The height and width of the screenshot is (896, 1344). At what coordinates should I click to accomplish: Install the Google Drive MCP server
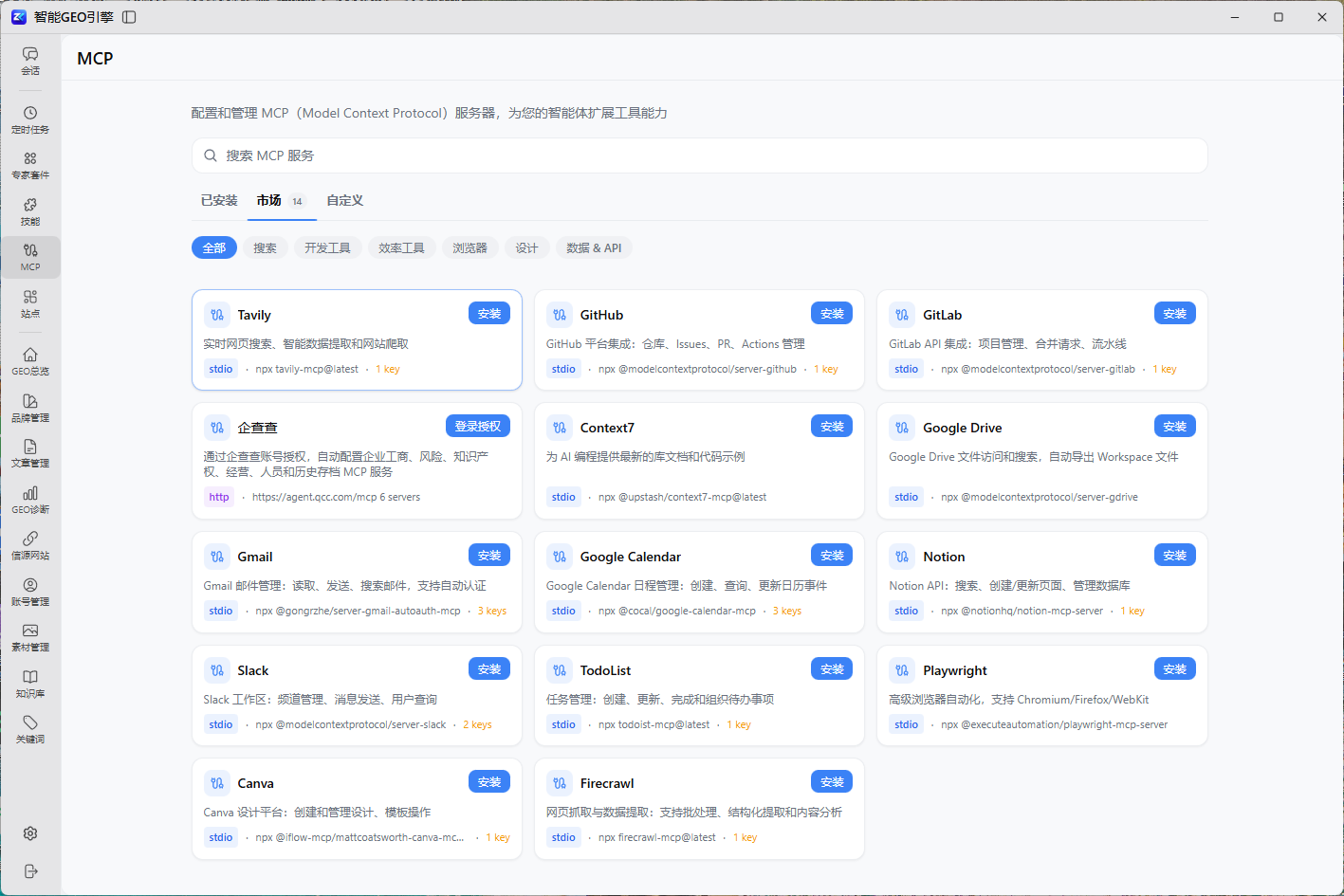pos(1175,427)
